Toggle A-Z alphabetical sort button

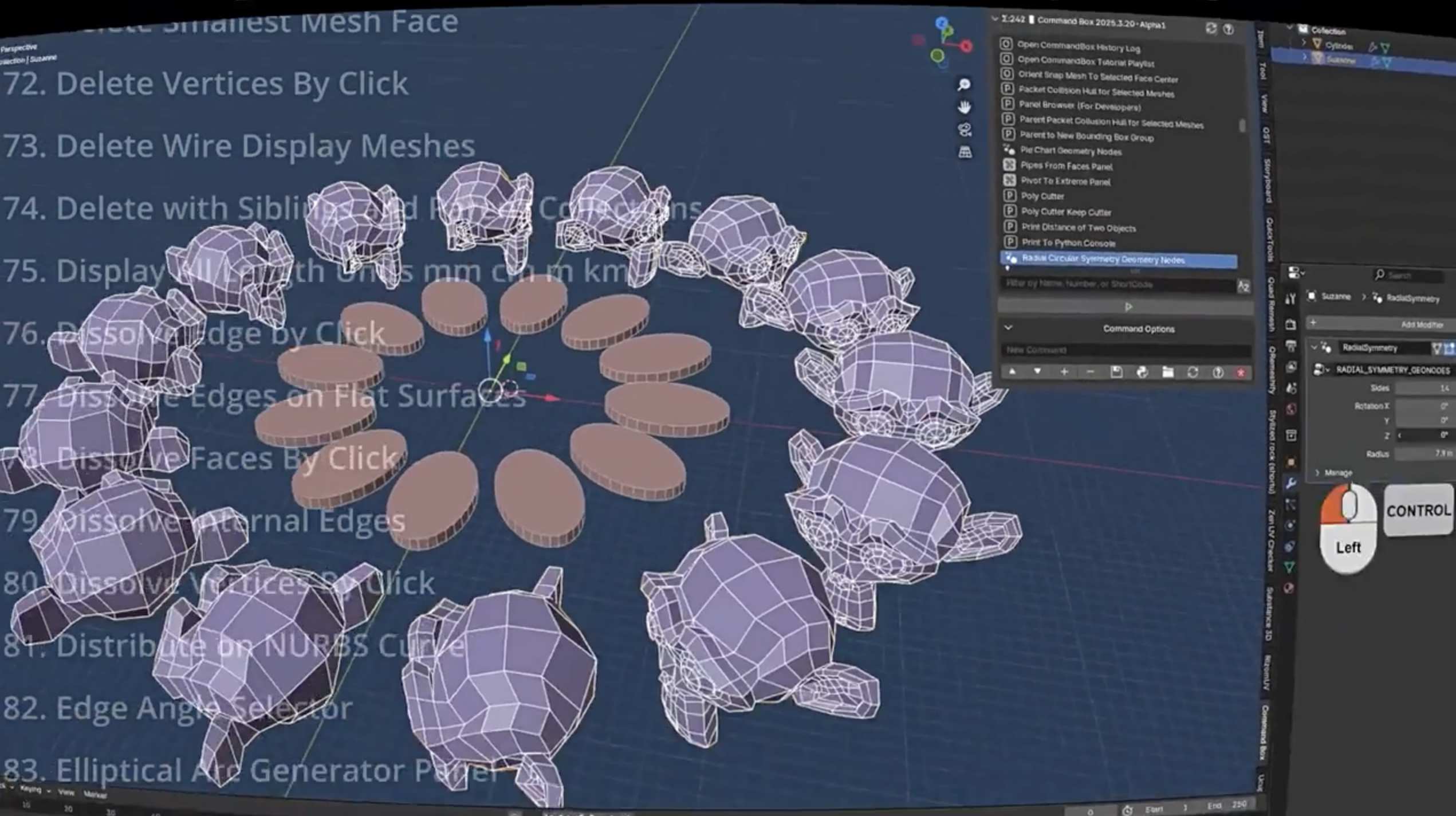[x=1243, y=286]
